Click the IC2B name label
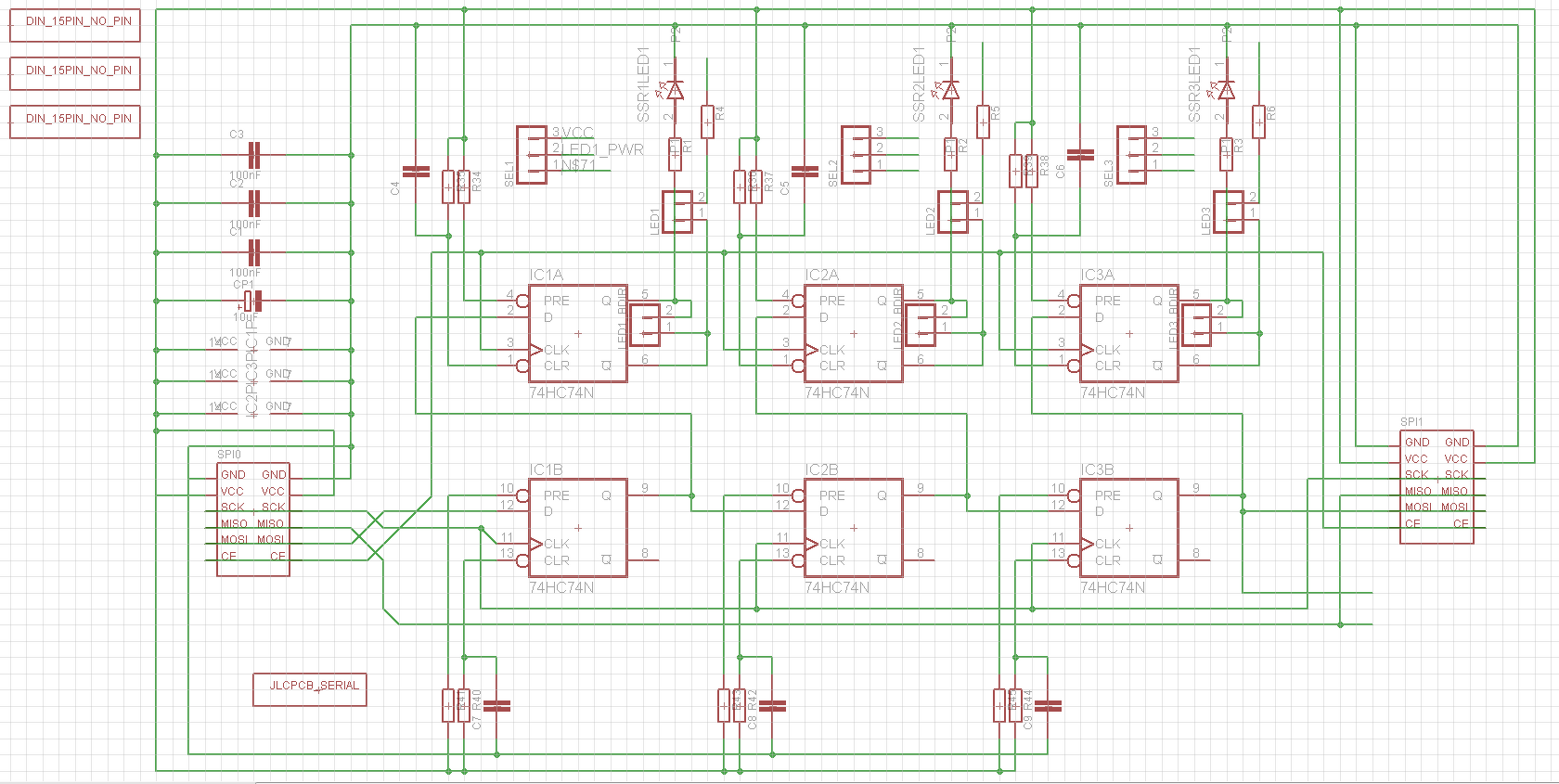1559x784 pixels. click(821, 469)
